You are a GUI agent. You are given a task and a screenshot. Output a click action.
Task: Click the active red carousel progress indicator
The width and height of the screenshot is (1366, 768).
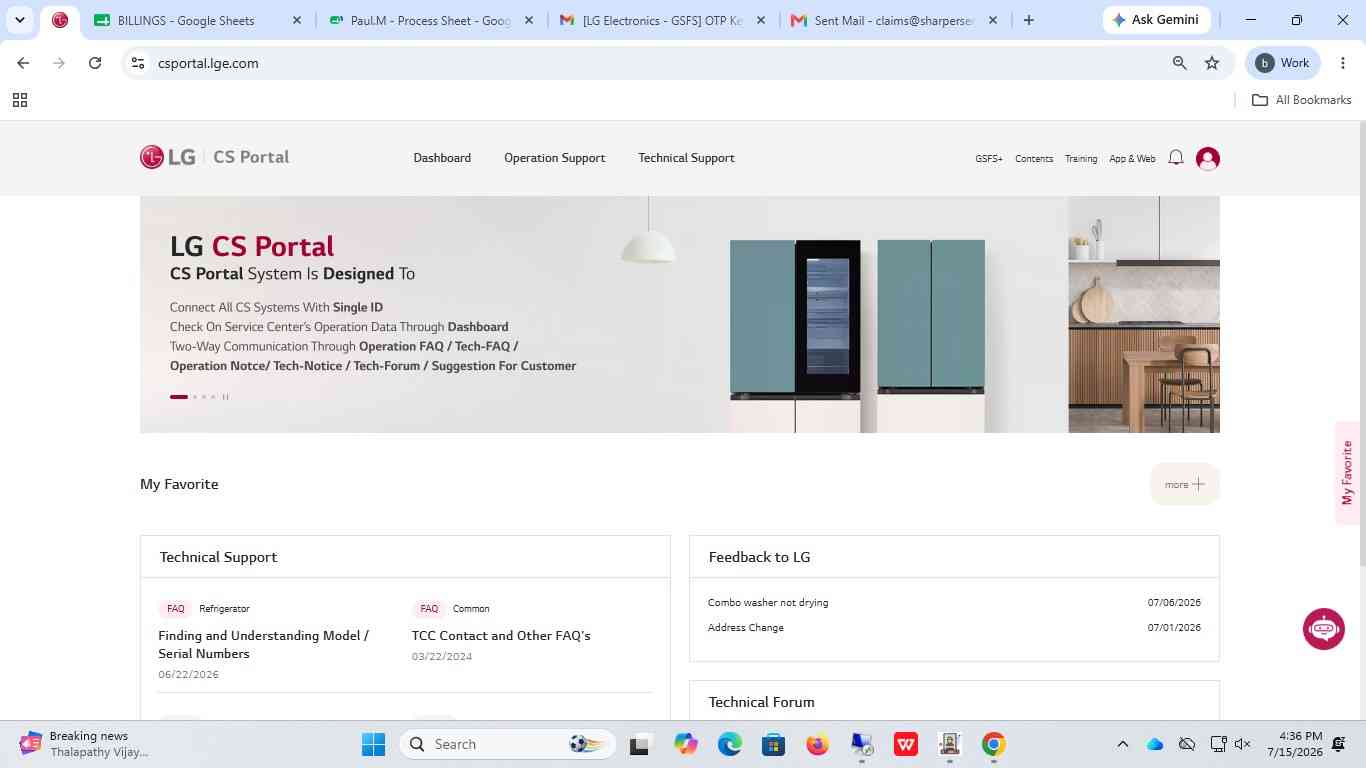(x=179, y=397)
